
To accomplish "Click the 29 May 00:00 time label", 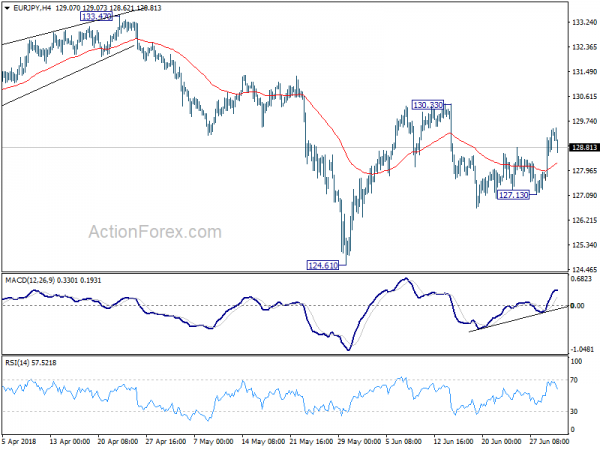I will tap(359, 442).
